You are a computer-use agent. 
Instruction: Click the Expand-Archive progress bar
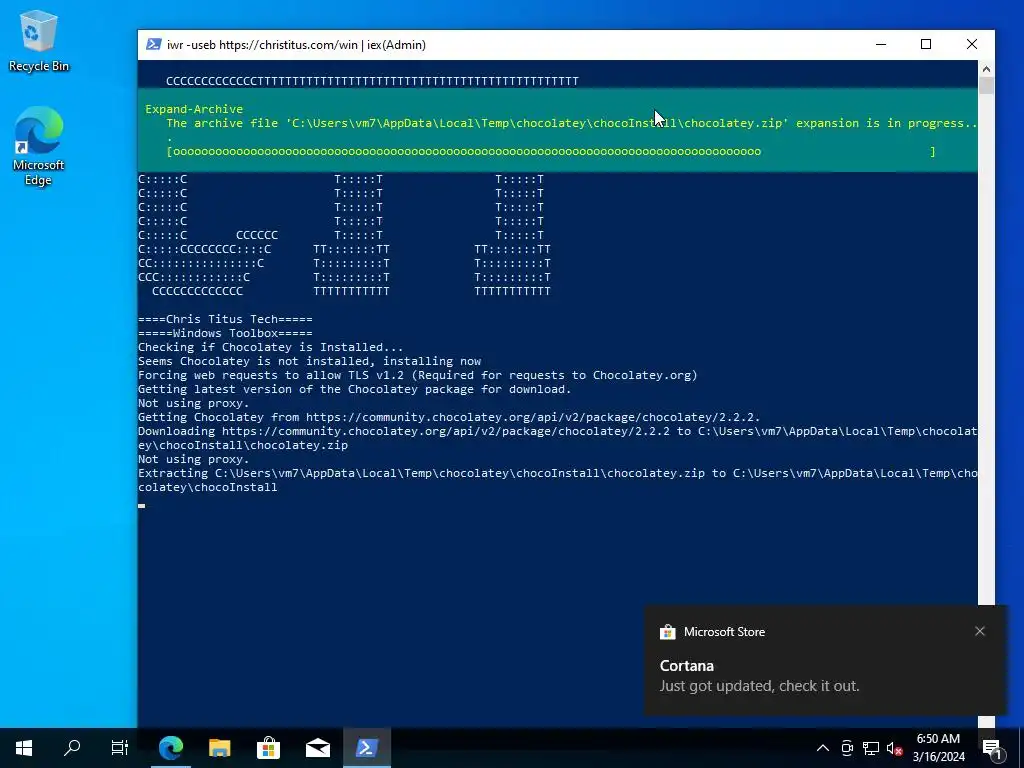[551, 152]
